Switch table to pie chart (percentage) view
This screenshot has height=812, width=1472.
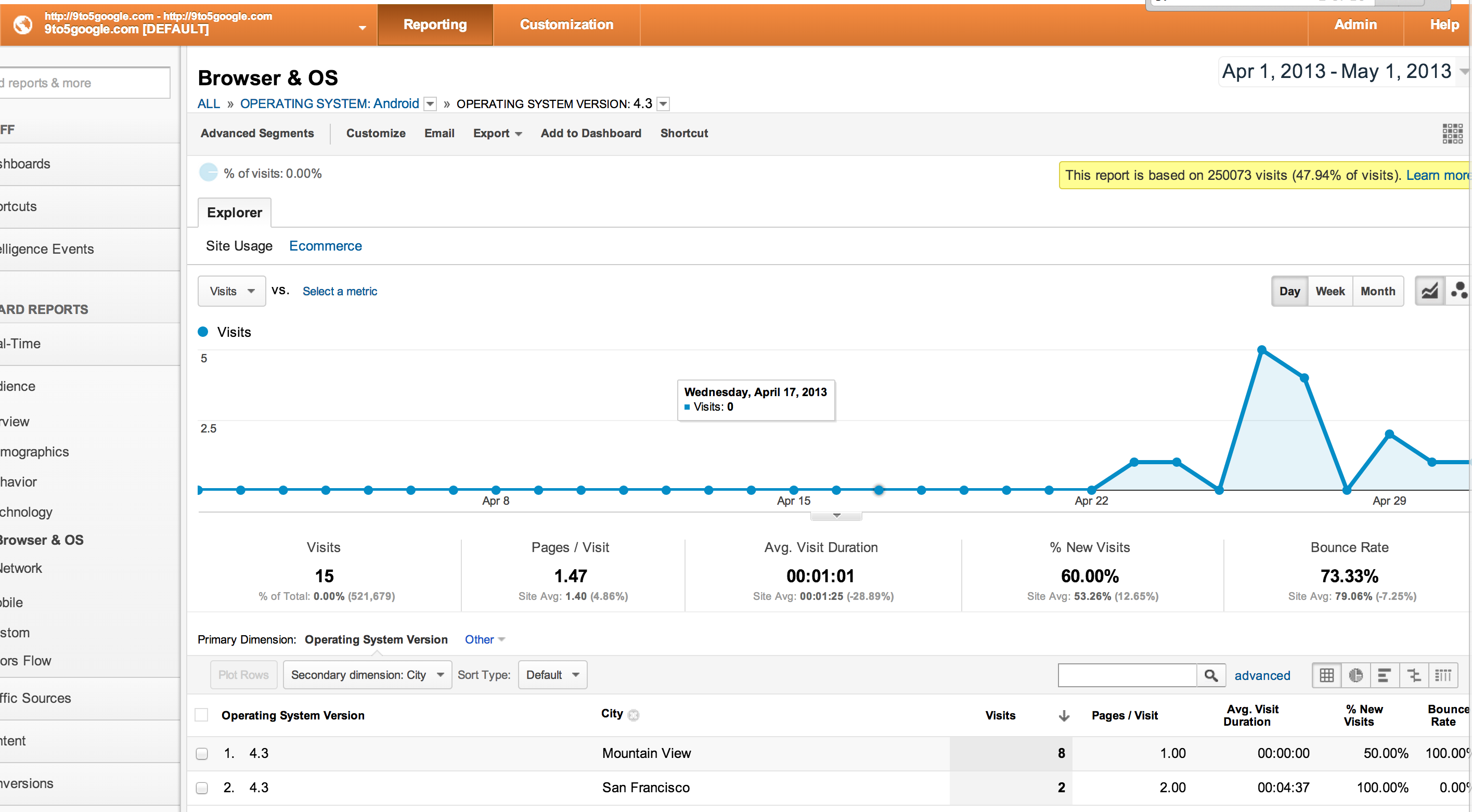pyautogui.click(x=1355, y=675)
